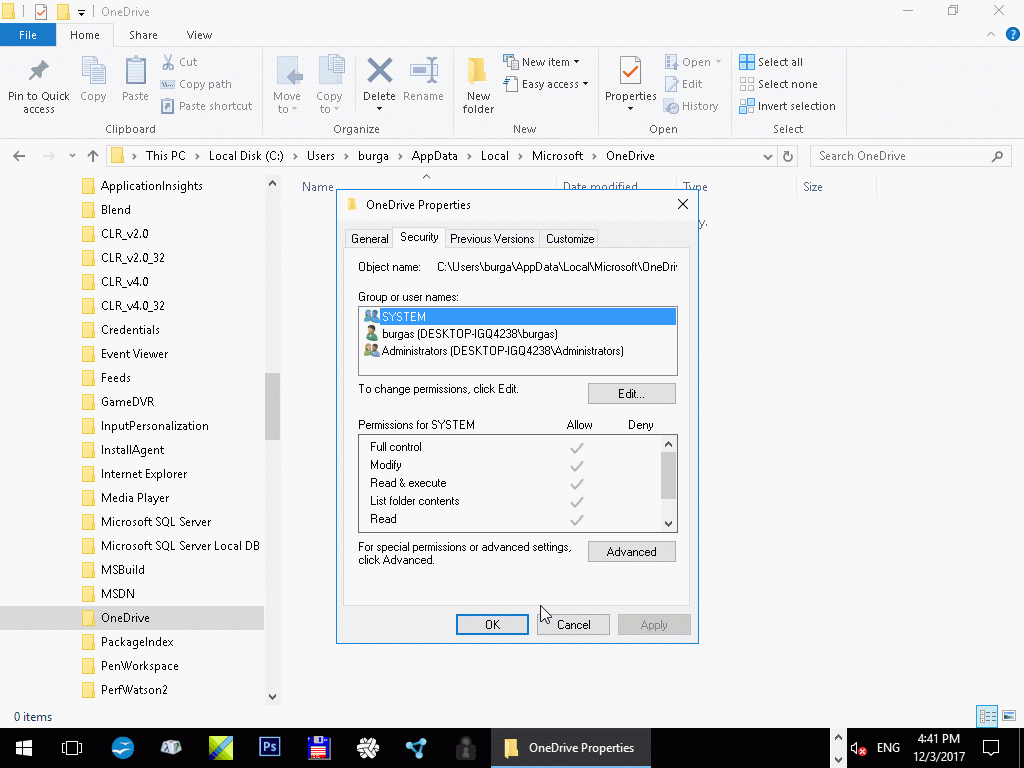Open Customize tab in Properties
1024x768 pixels.
pos(569,238)
